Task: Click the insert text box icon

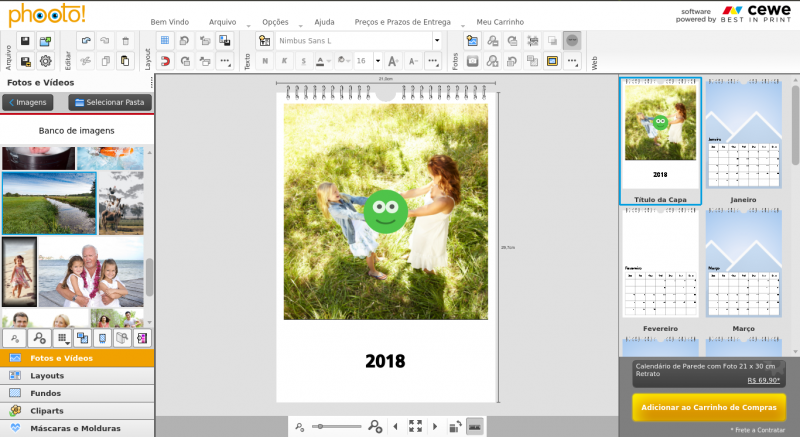Action: click(264, 41)
